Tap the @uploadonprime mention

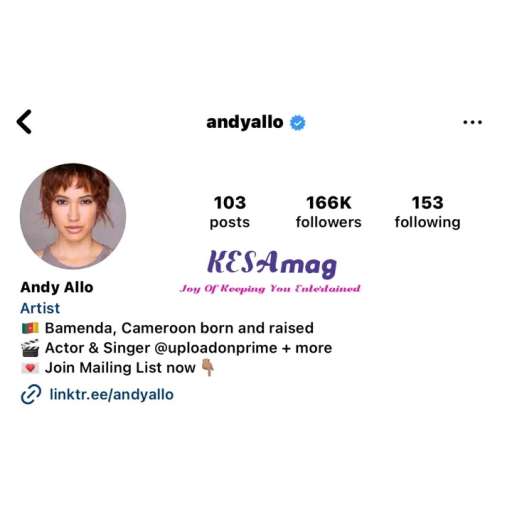[x=216, y=348]
